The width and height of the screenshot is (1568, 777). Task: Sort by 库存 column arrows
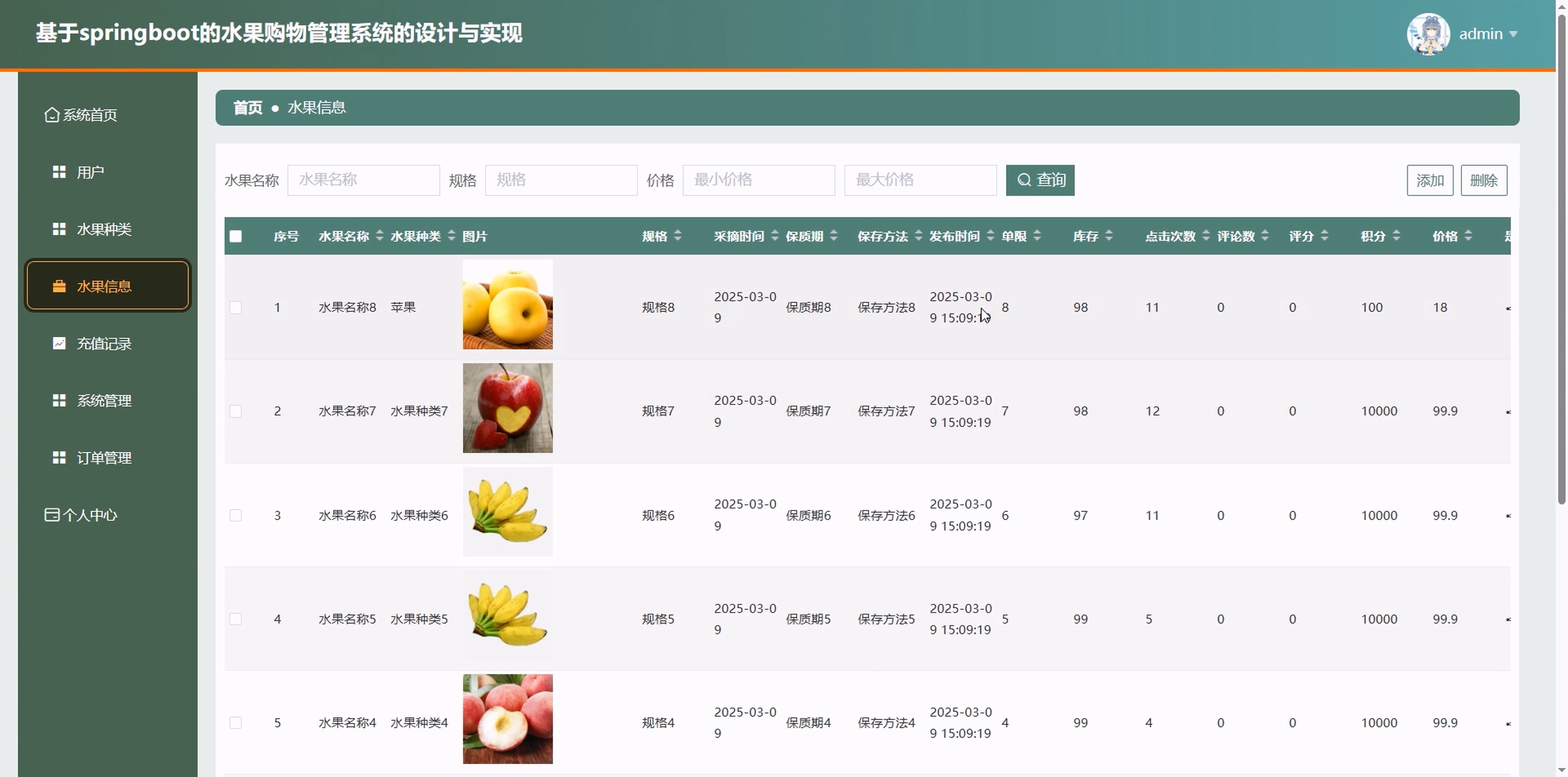pyautogui.click(x=1109, y=236)
